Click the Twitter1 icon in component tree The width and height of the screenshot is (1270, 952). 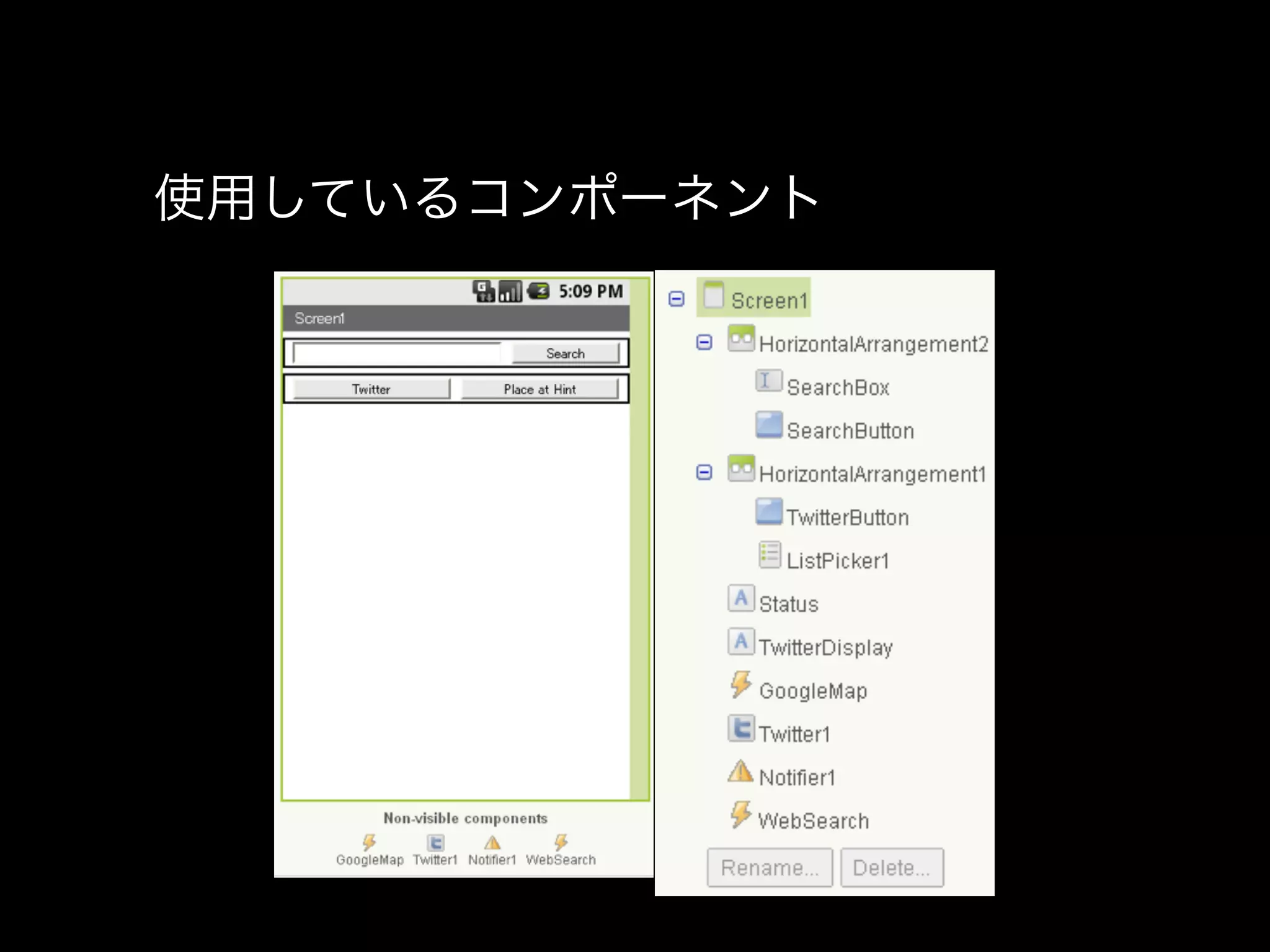click(741, 728)
